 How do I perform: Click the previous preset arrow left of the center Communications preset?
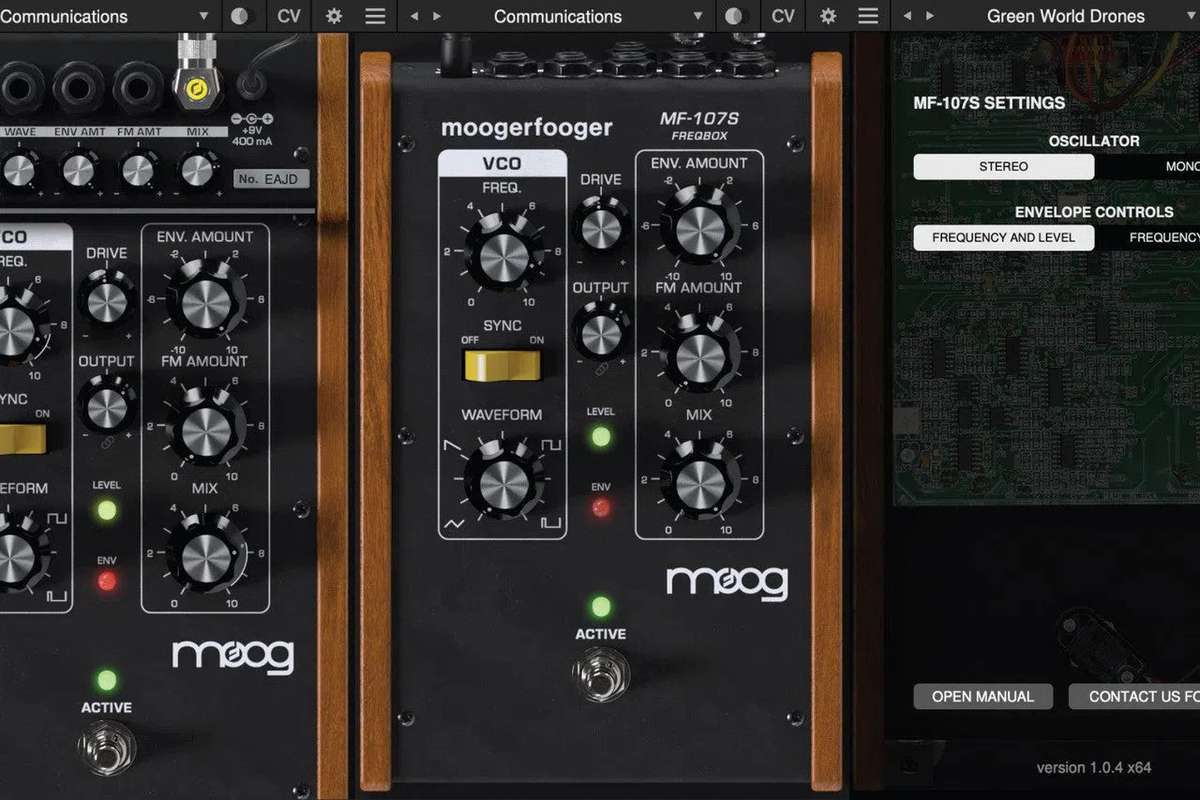point(415,16)
